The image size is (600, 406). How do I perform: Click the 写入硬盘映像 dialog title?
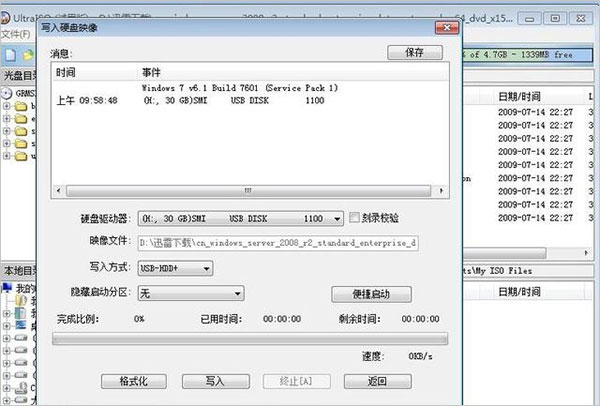click(69, 28)
